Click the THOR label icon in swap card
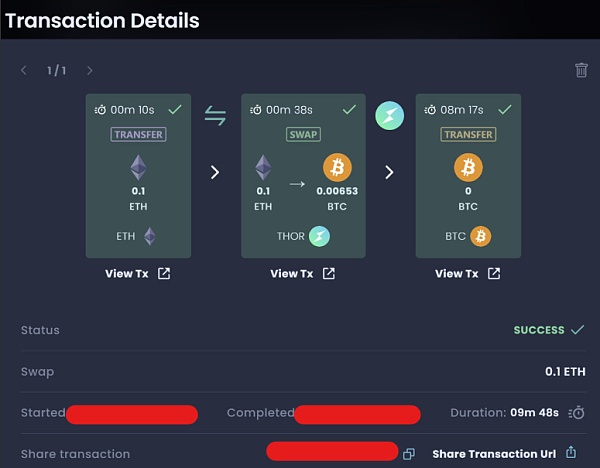Viewport: 600px width, 468px height. (x=319, y=236)
